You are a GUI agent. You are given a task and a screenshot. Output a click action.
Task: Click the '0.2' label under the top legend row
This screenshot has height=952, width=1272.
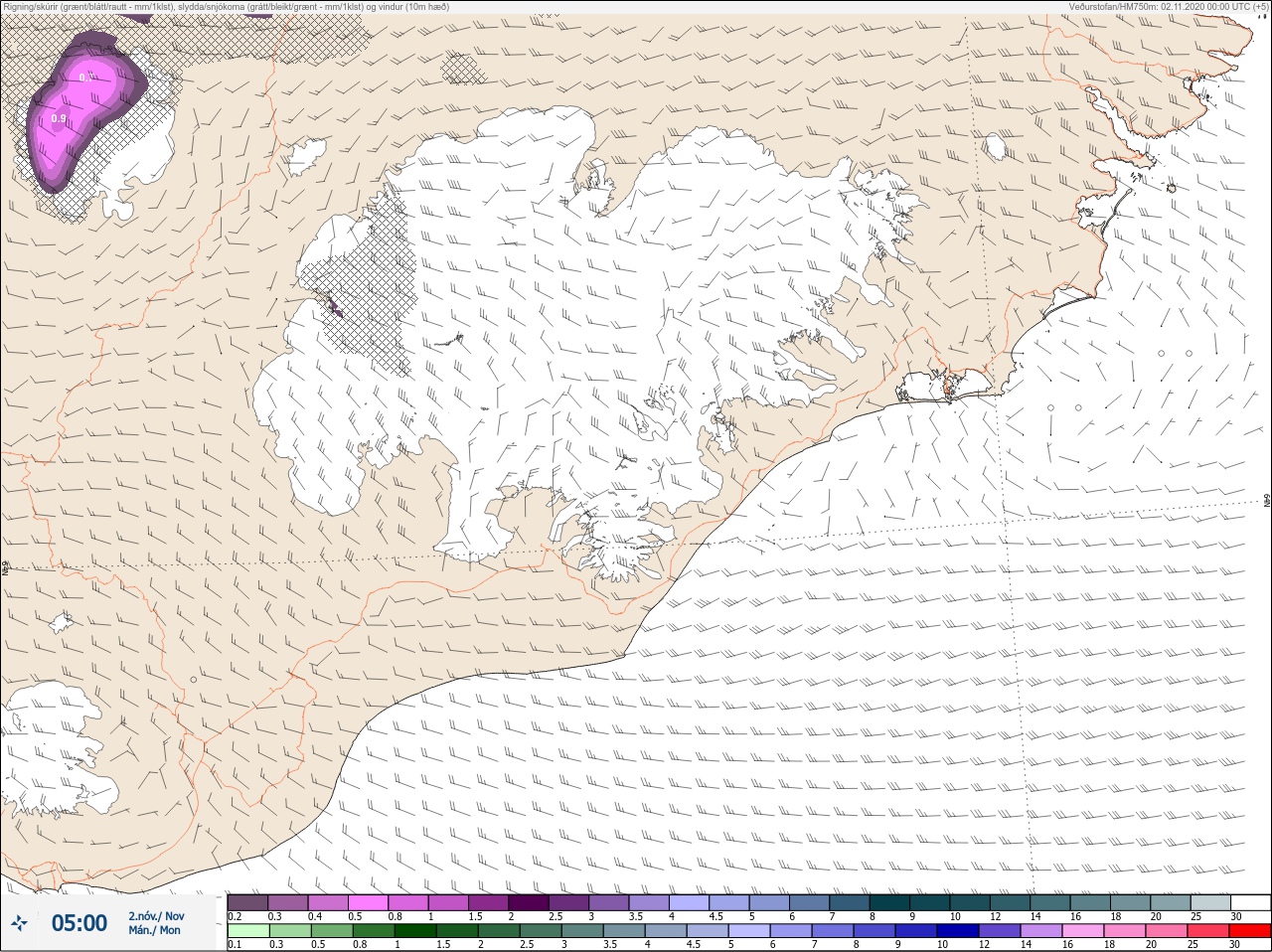click(x=235, y=916)
